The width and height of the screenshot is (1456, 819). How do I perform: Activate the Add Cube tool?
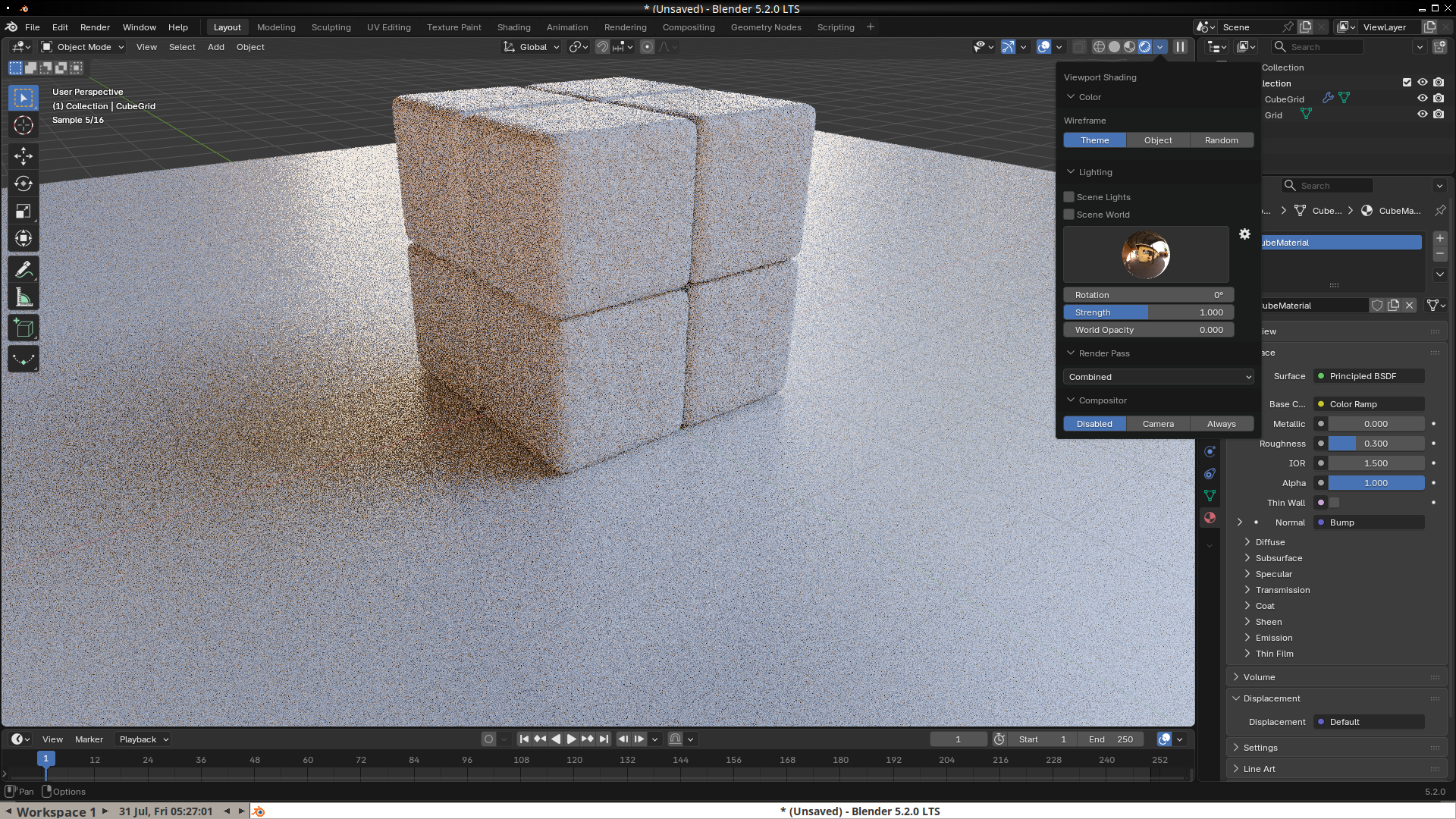(x=24, y=328)
